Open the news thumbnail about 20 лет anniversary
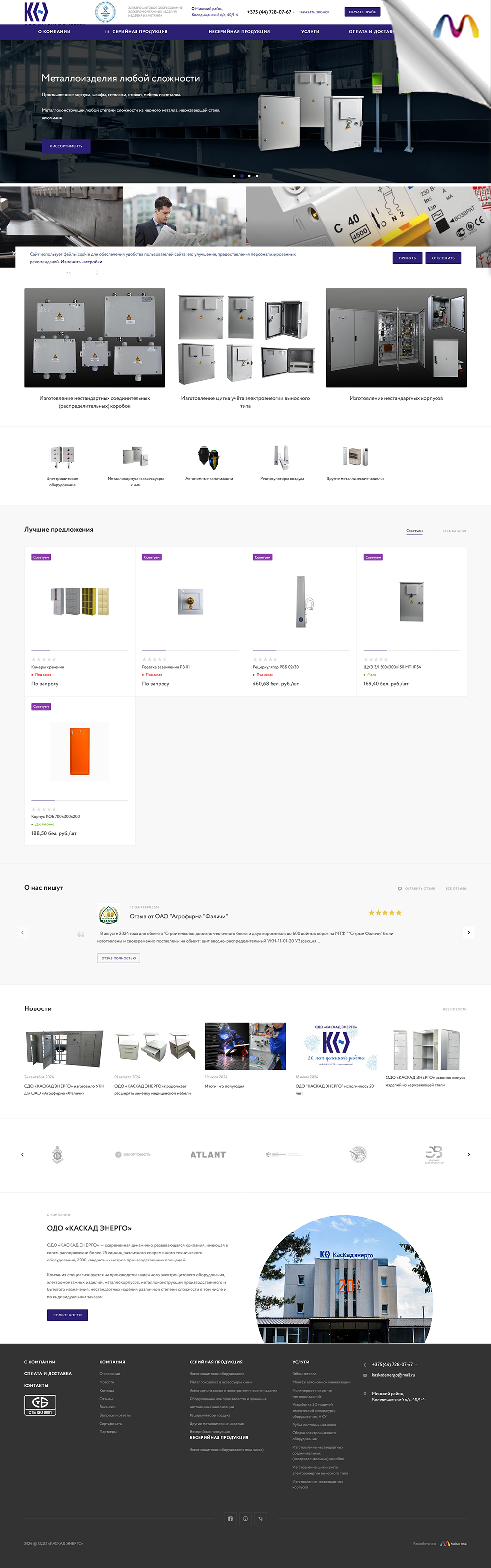Screen dimensions: 491x1568 pyautogui.click(x=336, y=1046)
